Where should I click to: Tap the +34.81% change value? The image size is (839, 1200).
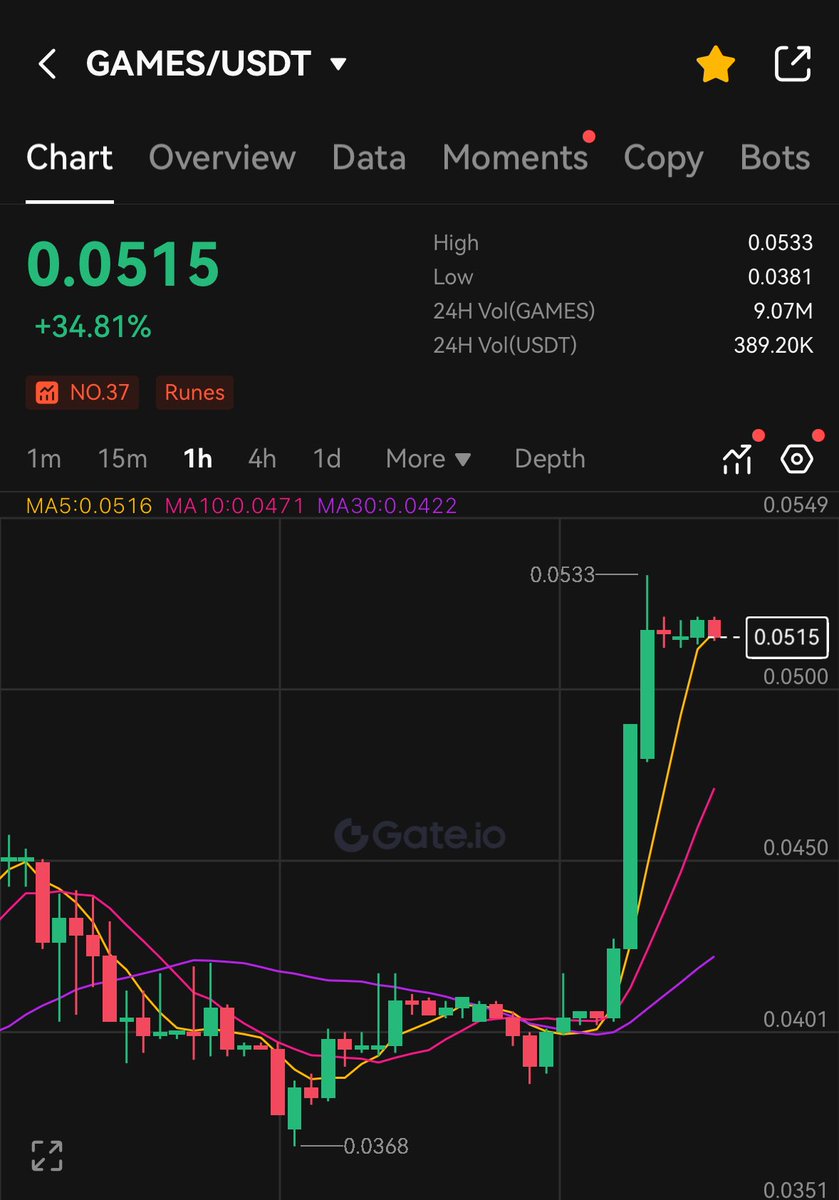click(x=93, y=327)
